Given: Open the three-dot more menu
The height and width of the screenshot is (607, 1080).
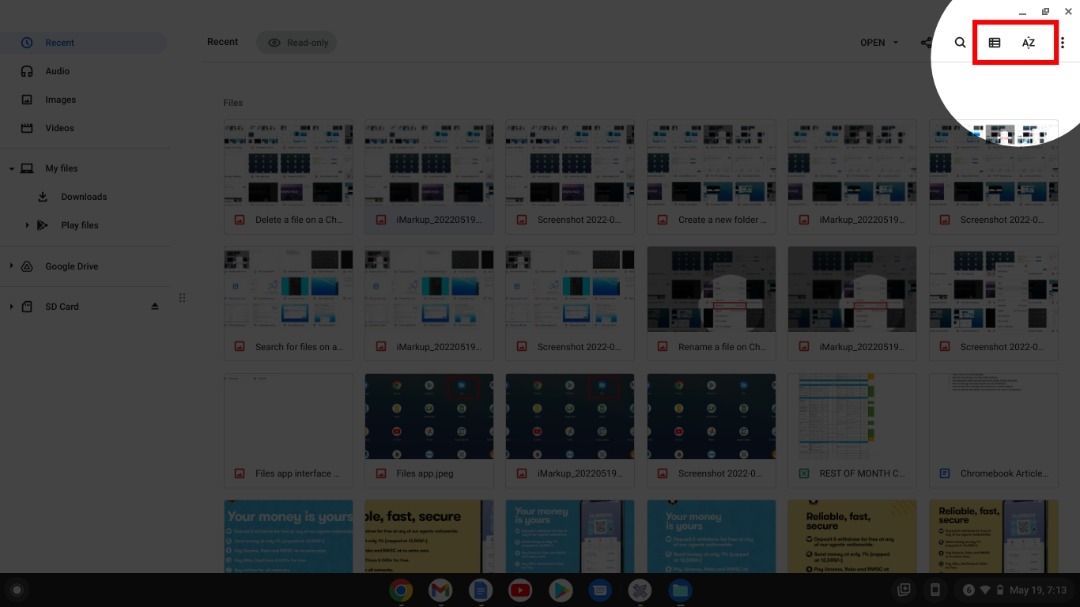Looking at the screenshot, I should click(1063, 43).
